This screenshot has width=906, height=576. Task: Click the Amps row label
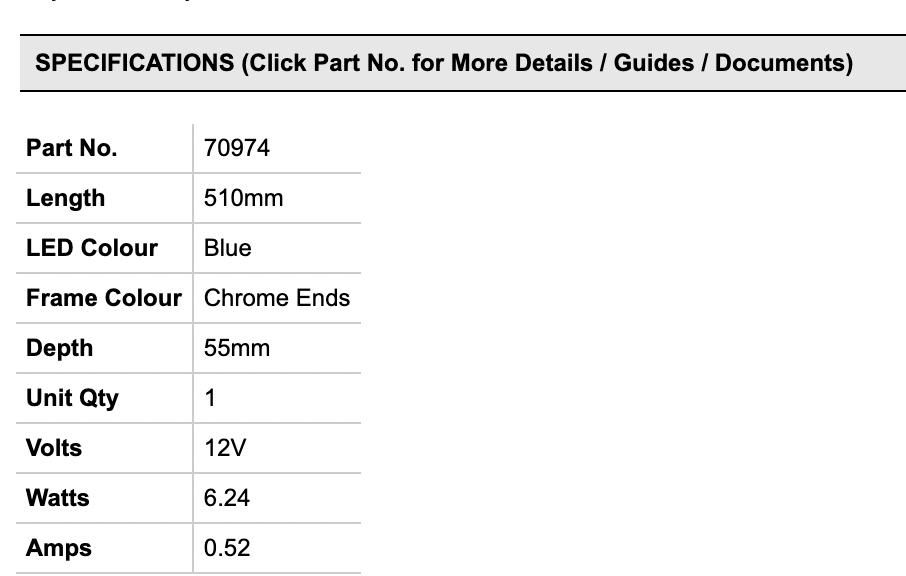point(58,548)
